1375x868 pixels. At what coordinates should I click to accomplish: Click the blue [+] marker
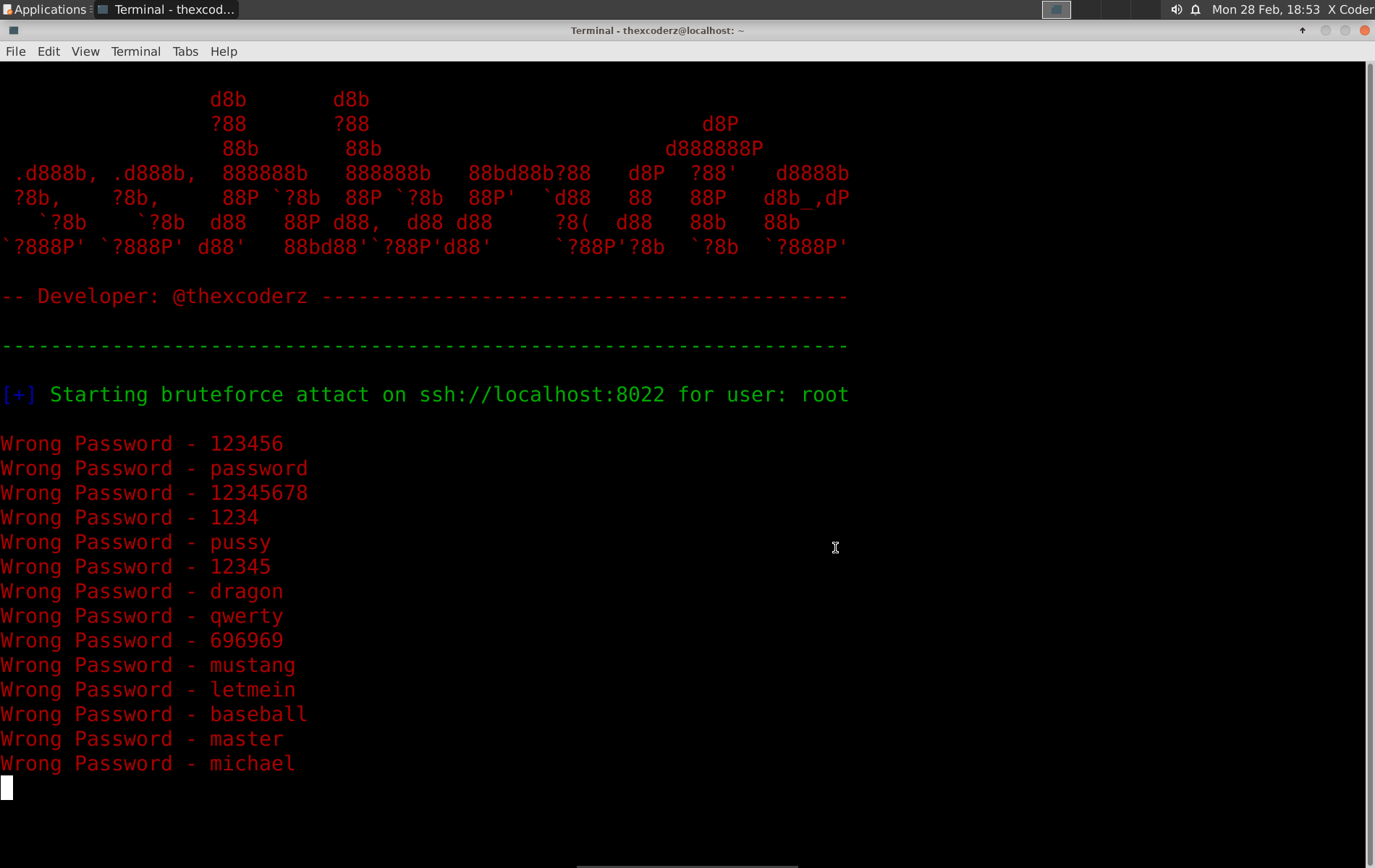tap(19, 395)
